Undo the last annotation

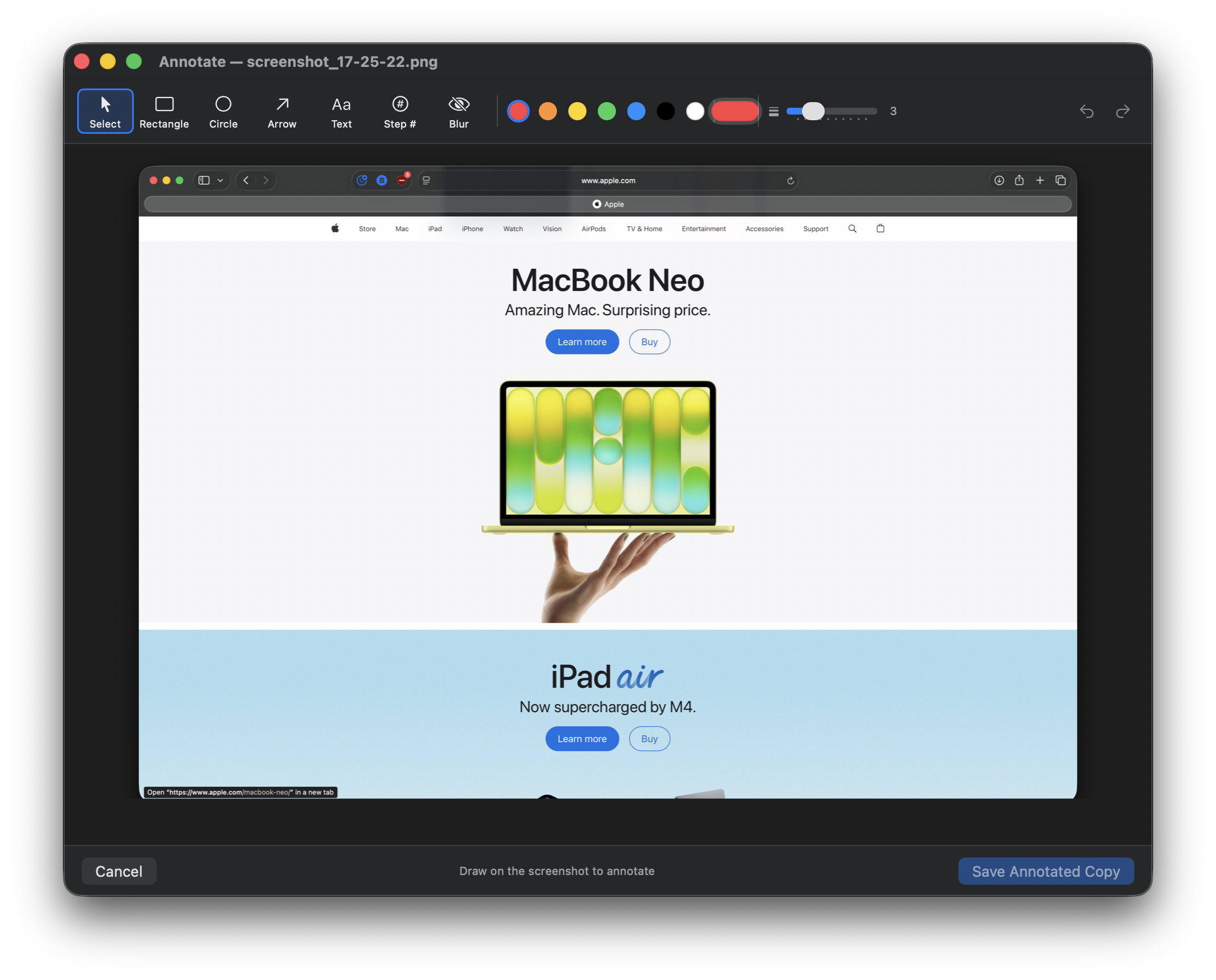[1086, 111]
